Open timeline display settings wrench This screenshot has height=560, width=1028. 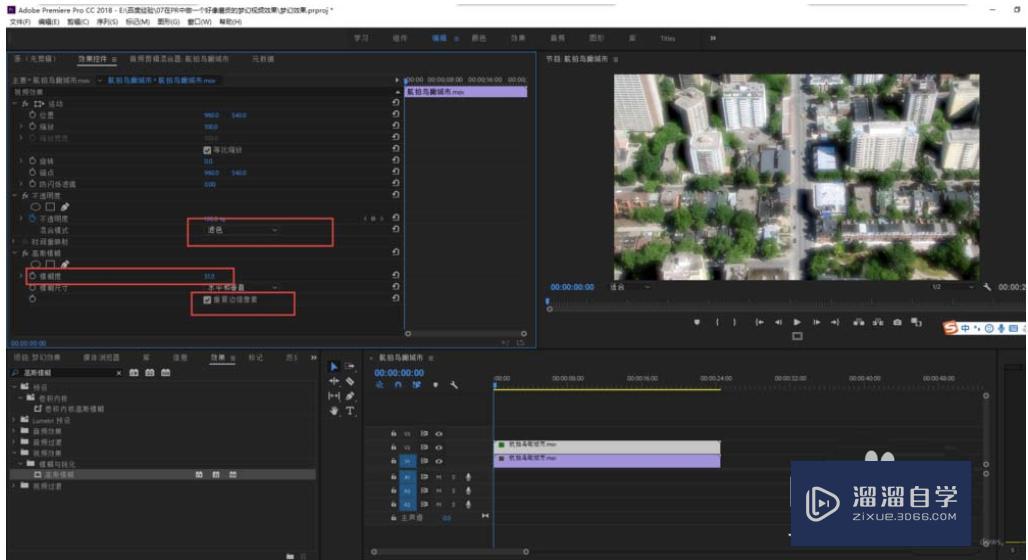click(x=454, y=385)
